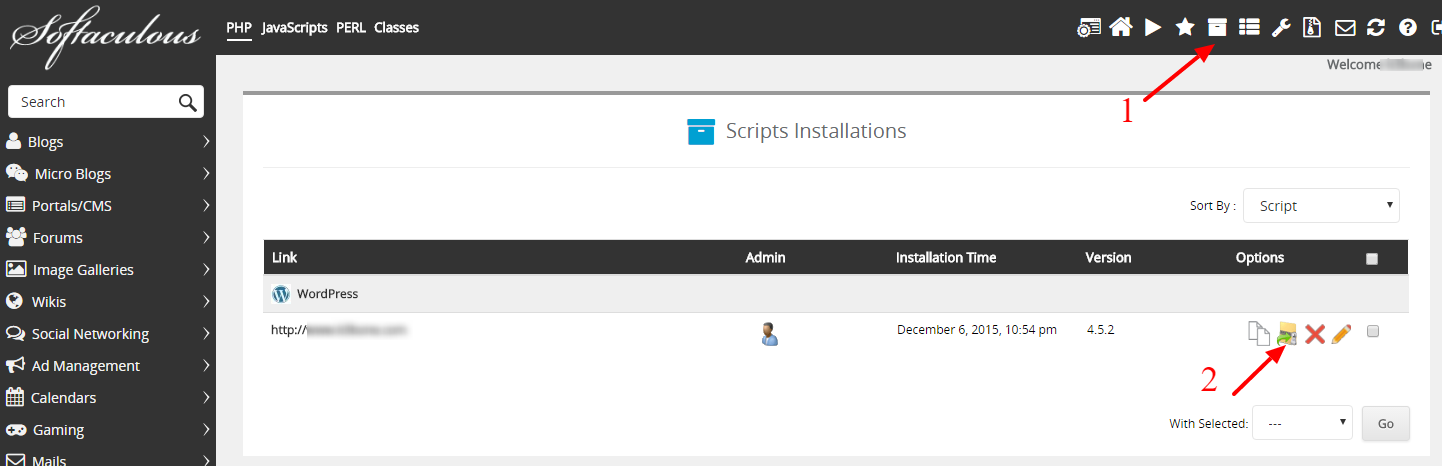Image resolution: width=1442 pixels, height=466 pixels.
Task: Clone the WordPress installation icon
Action: 1259,333
